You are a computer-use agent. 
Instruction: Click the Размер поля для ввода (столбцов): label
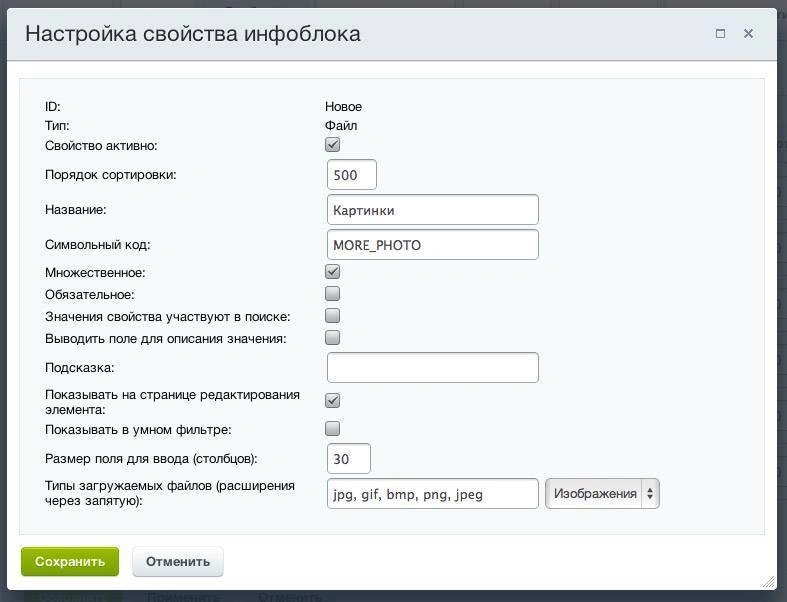coord(151,458)
